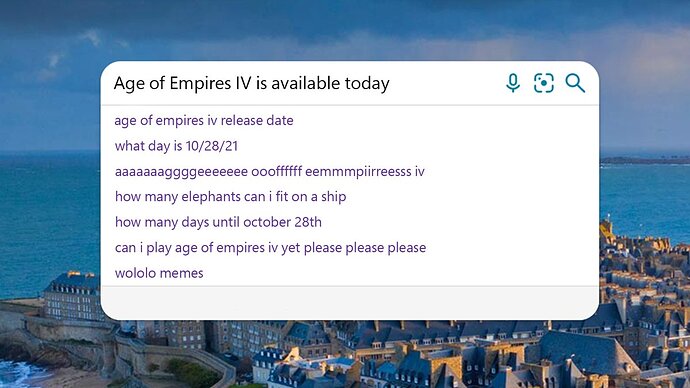690x388 pixels.
Task: Click the microphone voice search icon
Action: point(513,83)
